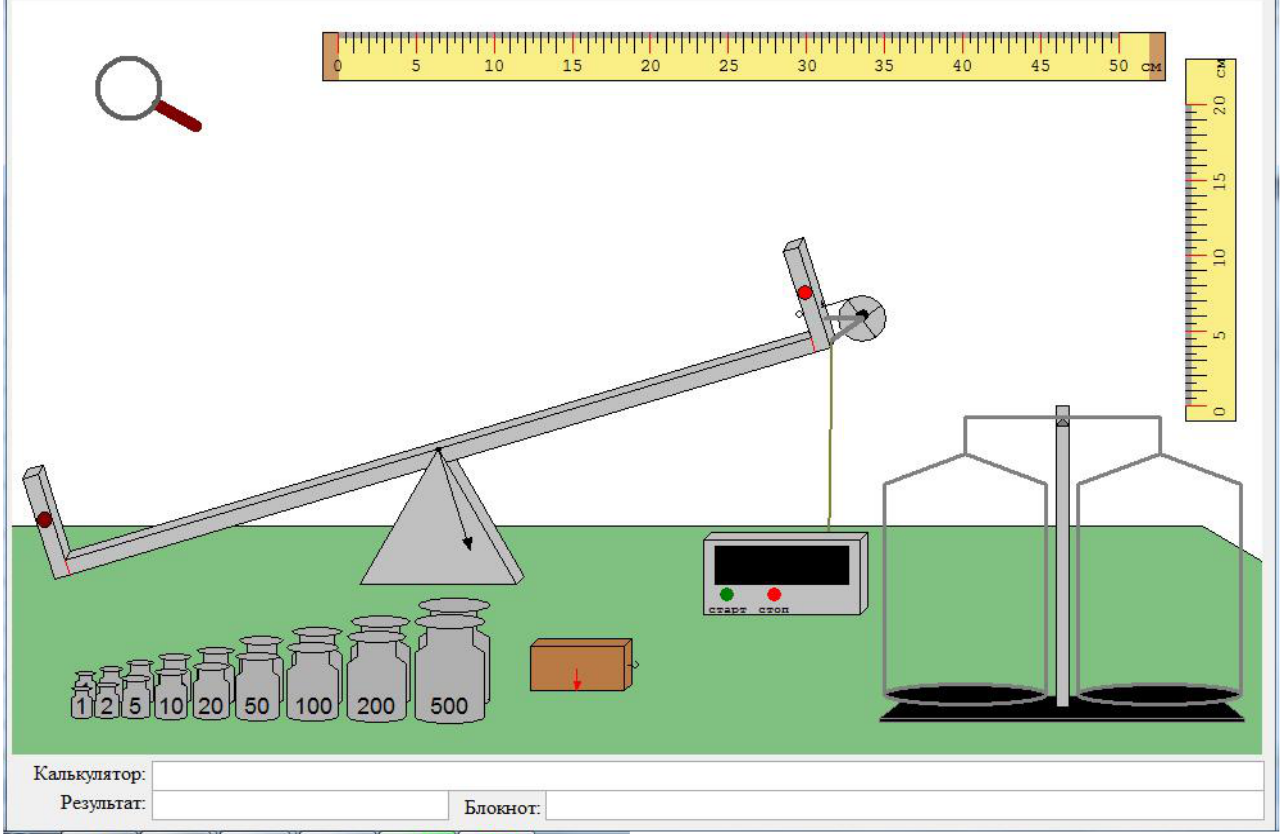Focus the Блокнот input field
1284x834 pixels.
coord(905,805)
